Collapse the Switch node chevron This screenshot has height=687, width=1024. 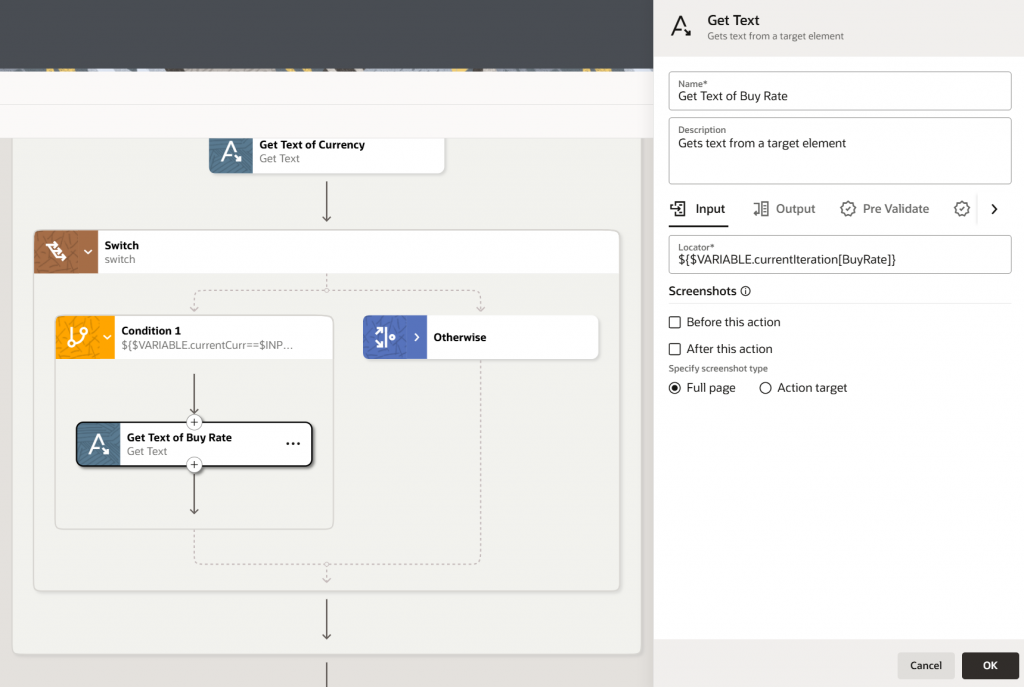pyautogui.click(x=88, y=252)
